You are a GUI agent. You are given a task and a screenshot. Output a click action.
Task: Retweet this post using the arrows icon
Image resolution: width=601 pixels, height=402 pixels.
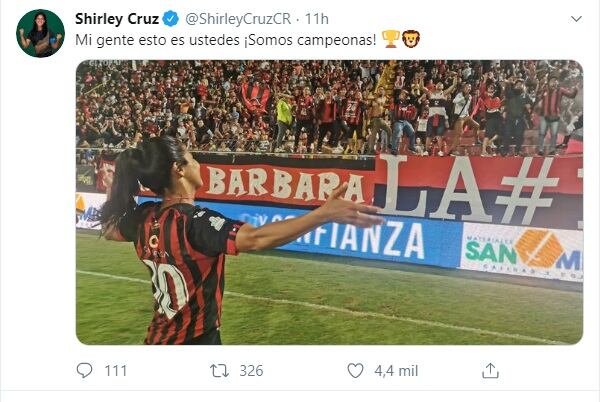[x=219, y=371]
